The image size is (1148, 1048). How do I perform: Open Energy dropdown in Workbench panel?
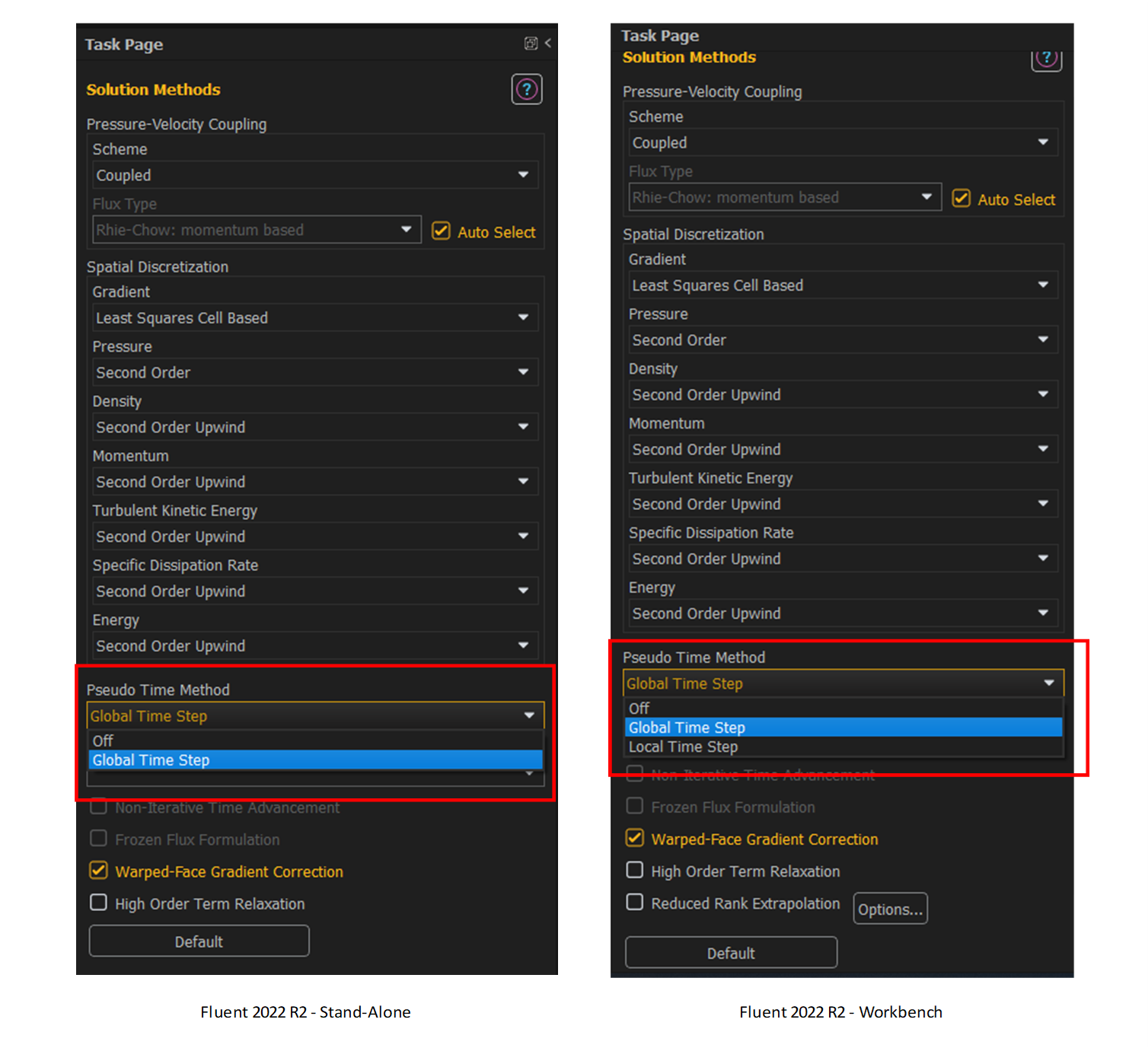(843, 613)
